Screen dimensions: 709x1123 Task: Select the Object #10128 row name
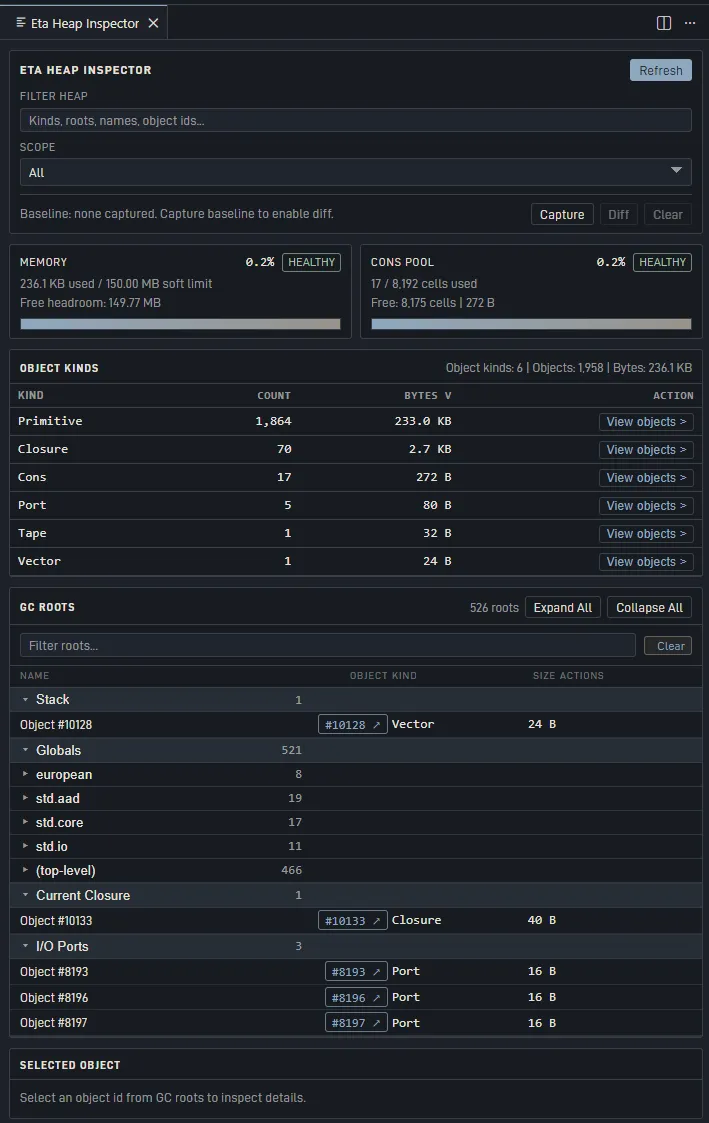pos(56,725)
